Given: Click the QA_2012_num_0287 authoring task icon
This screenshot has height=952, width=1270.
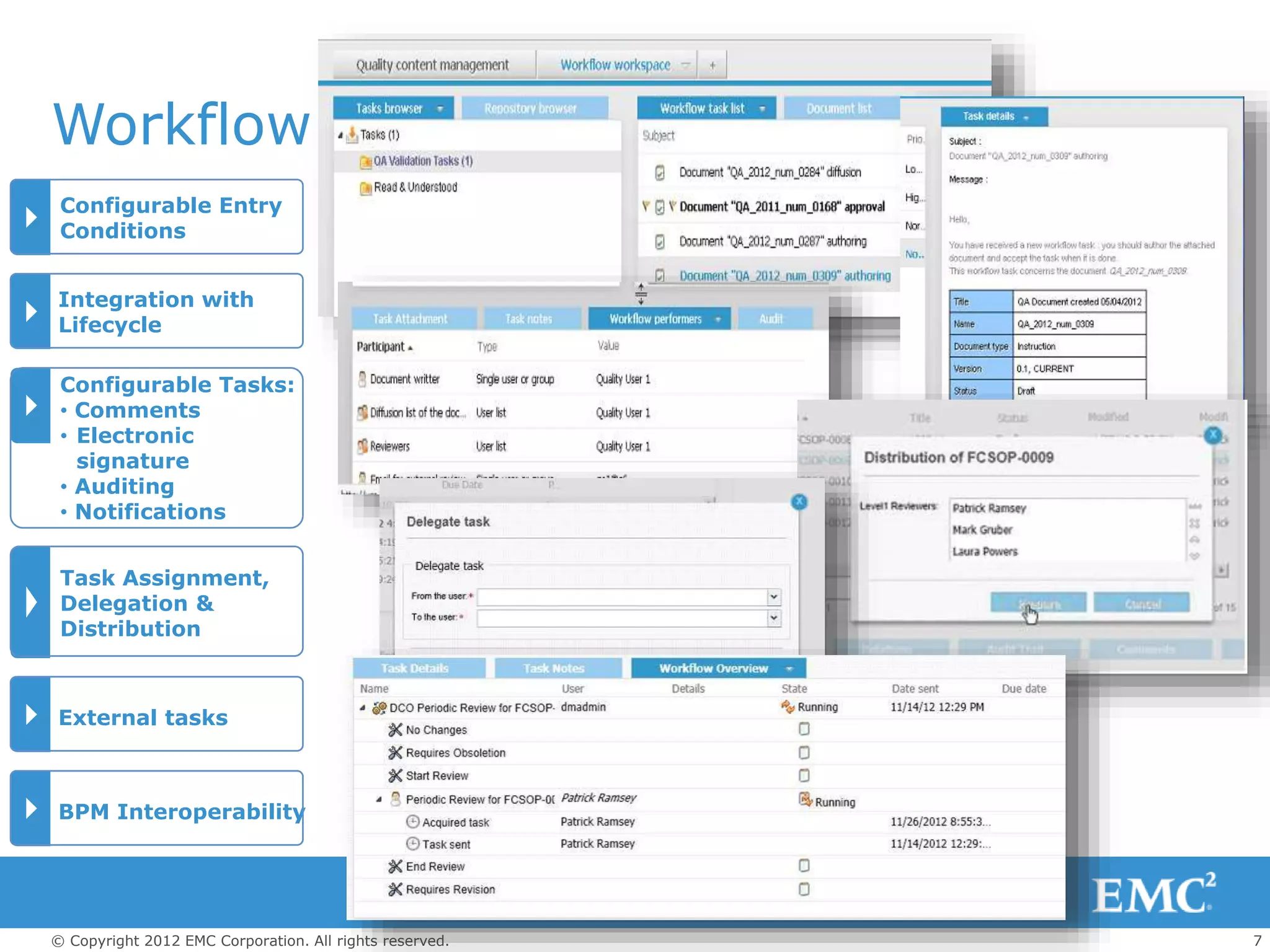Looking at the screenshot, I should pyautogui.click(x=660, y=241).
